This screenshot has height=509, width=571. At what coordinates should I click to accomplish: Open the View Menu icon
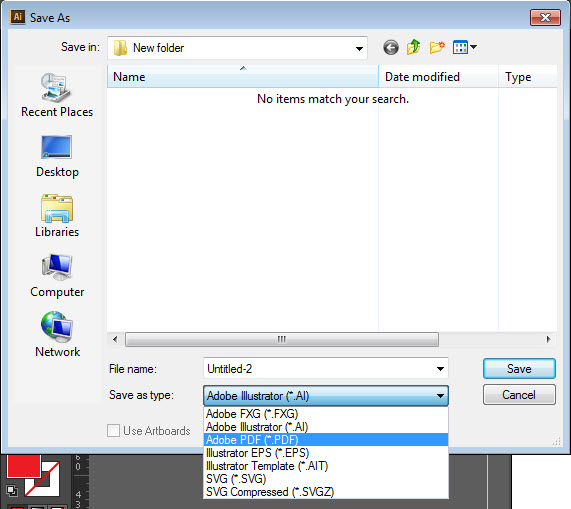tap(460, 47)
